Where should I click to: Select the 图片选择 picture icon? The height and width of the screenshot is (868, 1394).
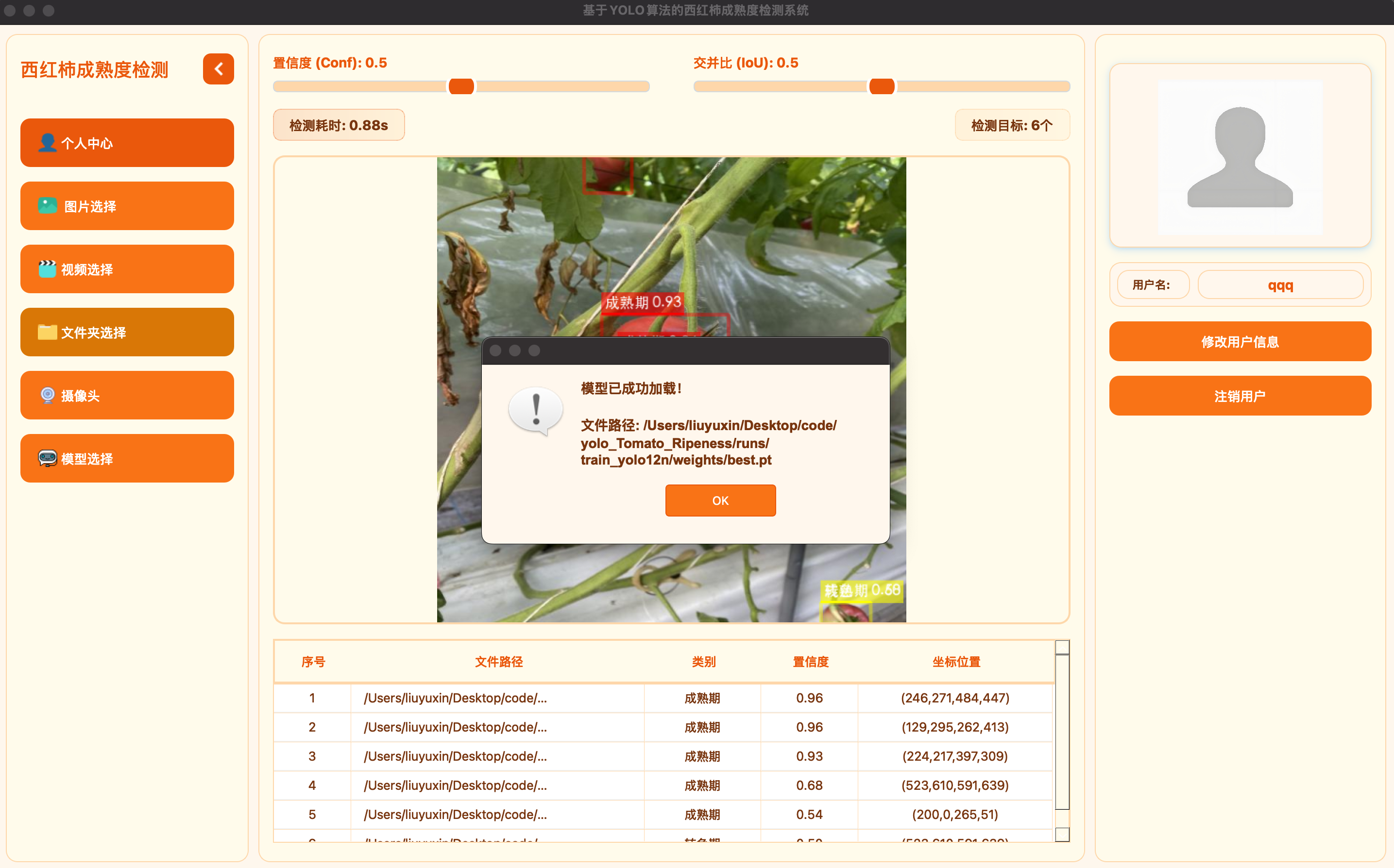[x=47, y=205]
